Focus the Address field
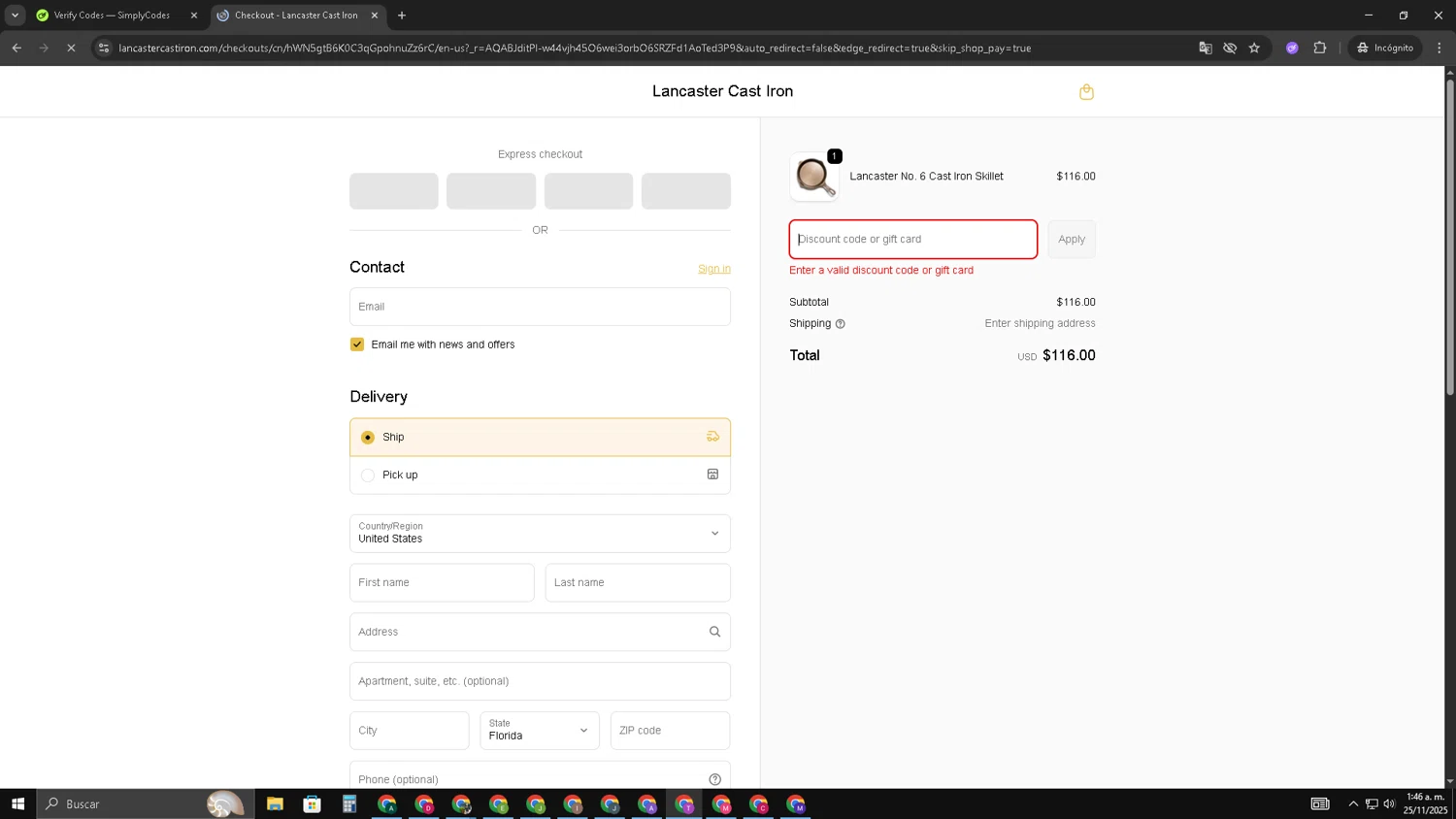 (x=540, y=632)
